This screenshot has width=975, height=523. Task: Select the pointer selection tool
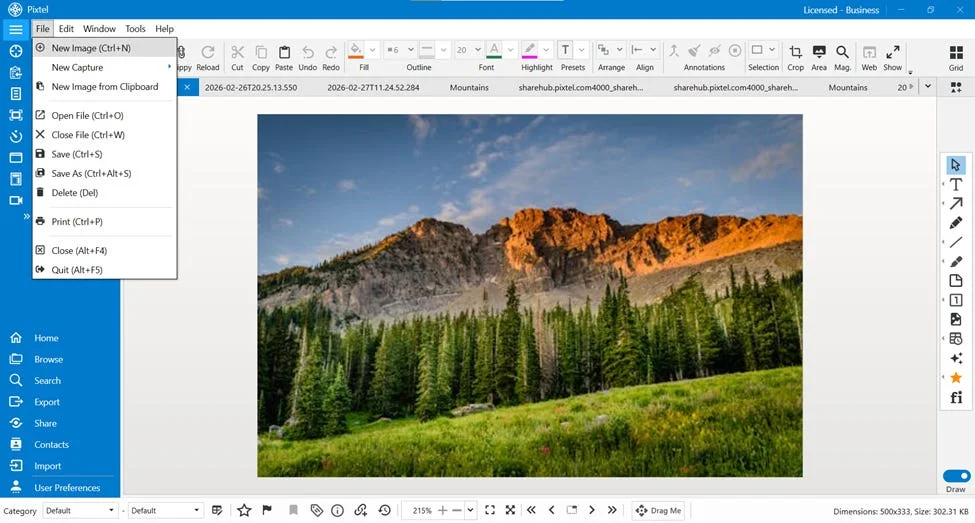coord(956,165)
